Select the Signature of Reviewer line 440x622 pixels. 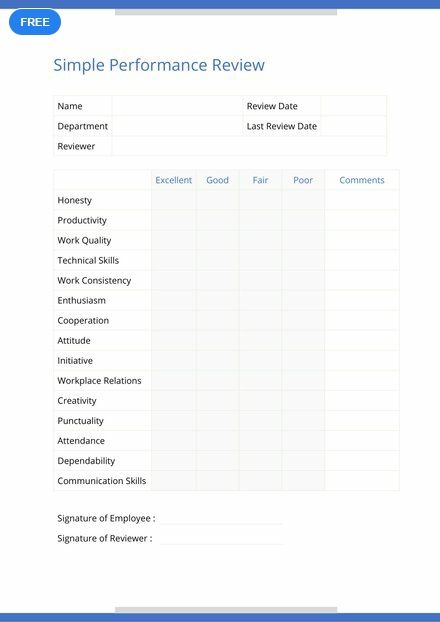click(221, 539)
